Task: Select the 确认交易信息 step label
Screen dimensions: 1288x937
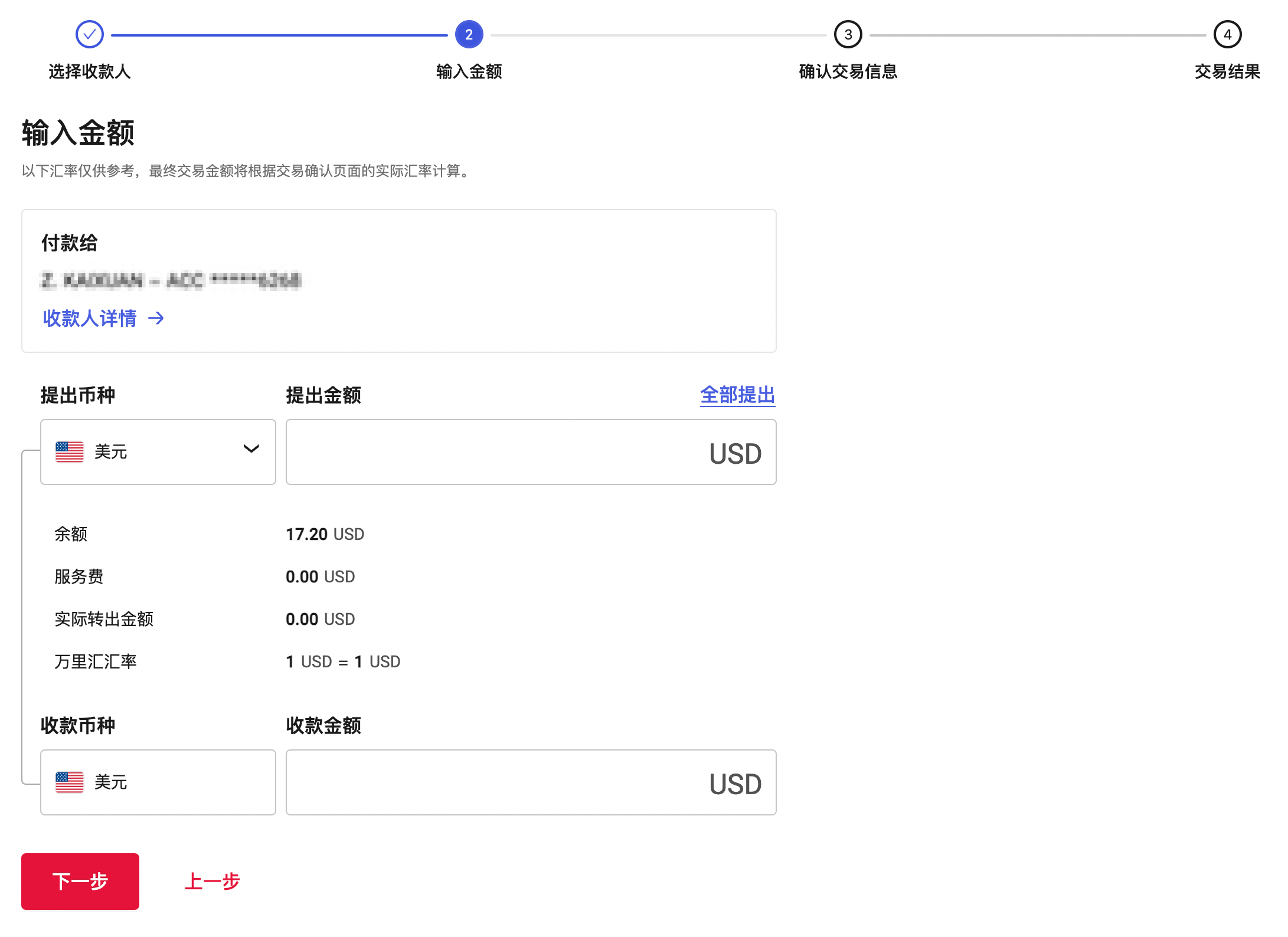Action: pyautogui.click(x=848, y=72)
